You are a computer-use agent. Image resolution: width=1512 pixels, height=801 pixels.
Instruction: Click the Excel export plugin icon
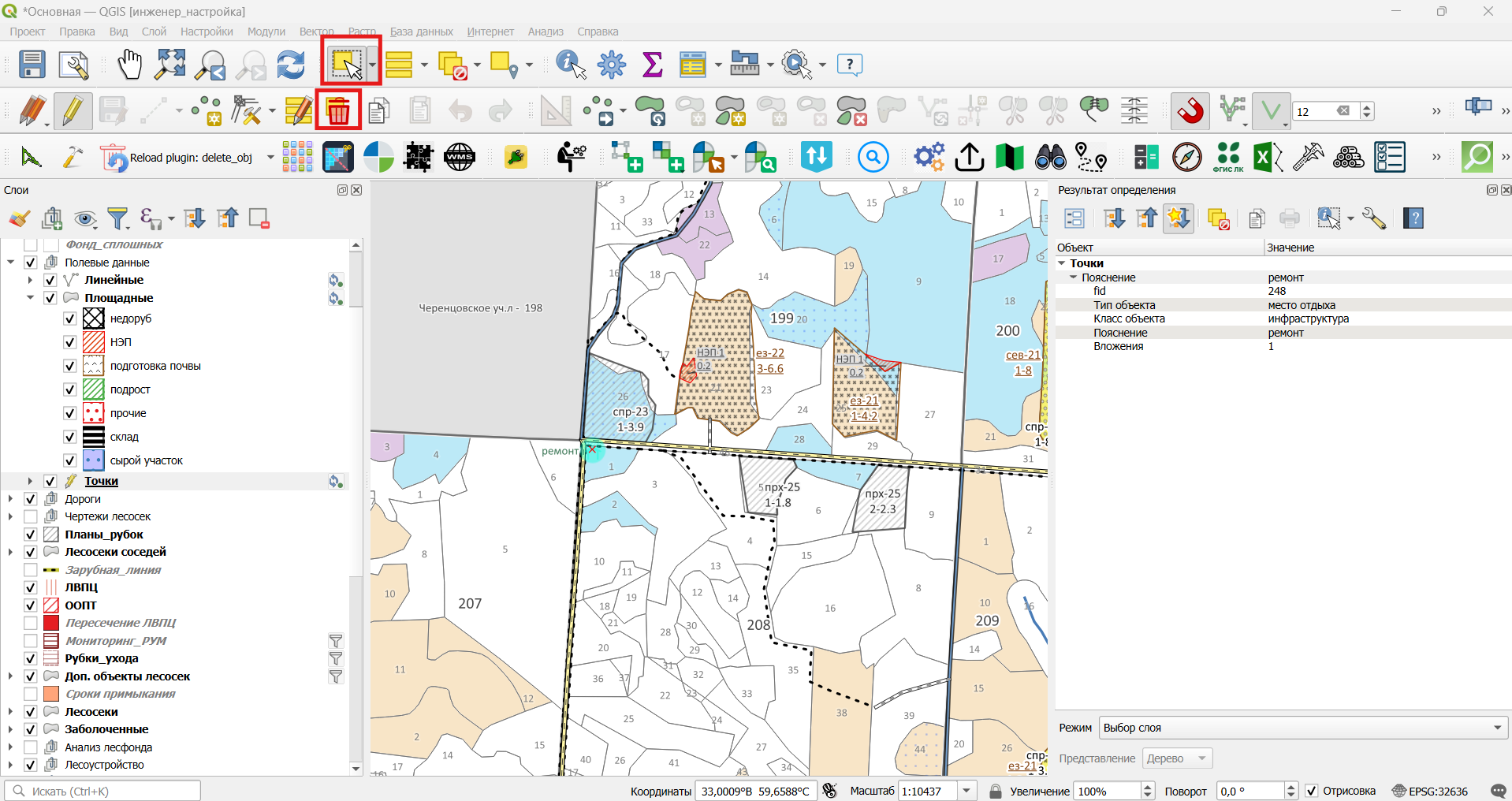click(1268, 157)
